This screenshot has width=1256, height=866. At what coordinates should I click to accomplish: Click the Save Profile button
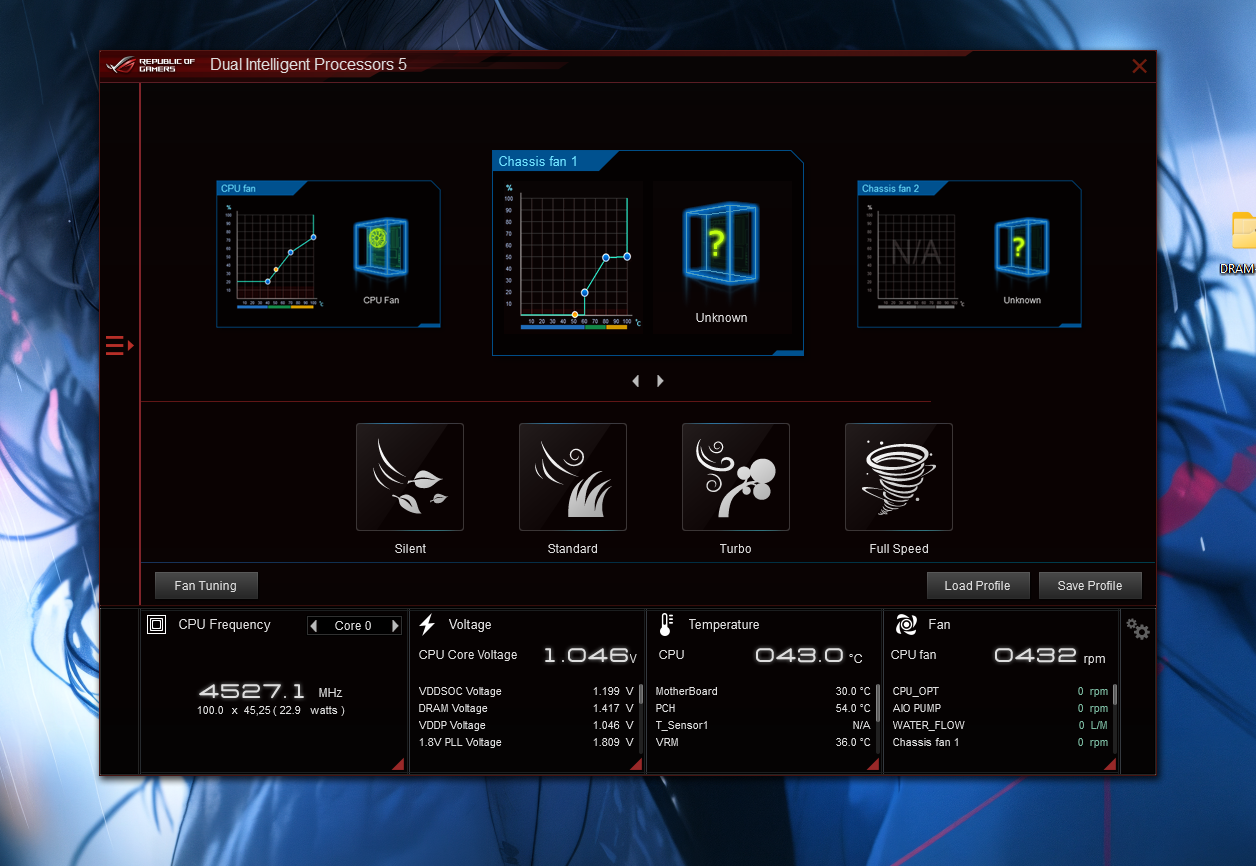[x=1090, y=586]
